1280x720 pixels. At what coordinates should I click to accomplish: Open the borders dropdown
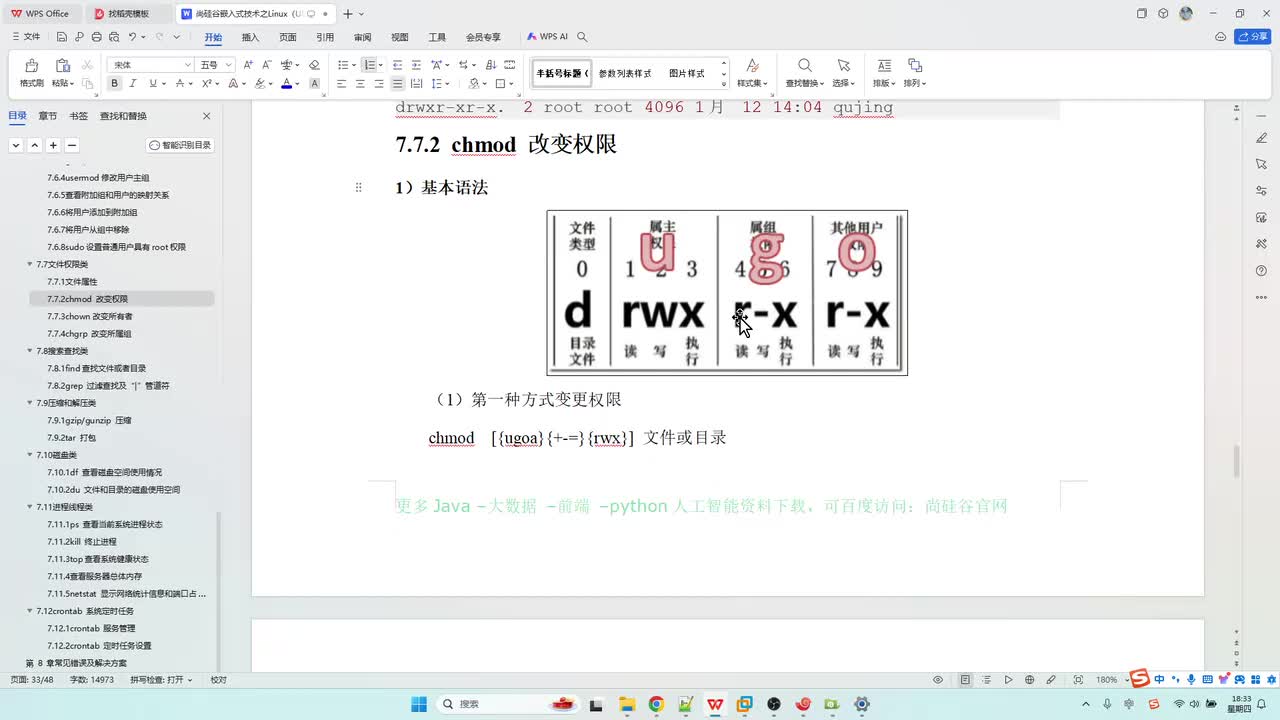pos(513,84)
